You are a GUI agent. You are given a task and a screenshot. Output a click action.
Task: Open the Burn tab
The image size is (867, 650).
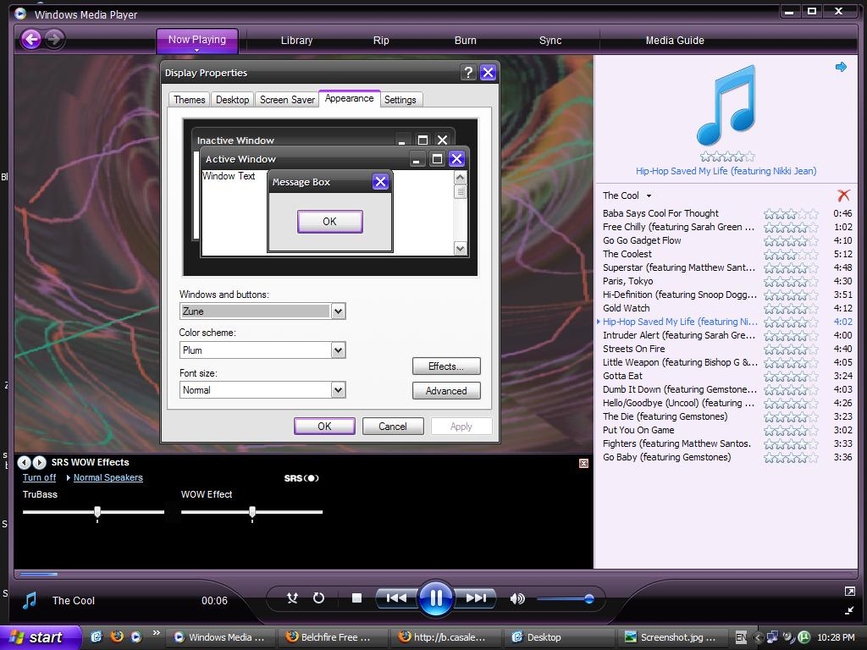click(x=465, y=40)
